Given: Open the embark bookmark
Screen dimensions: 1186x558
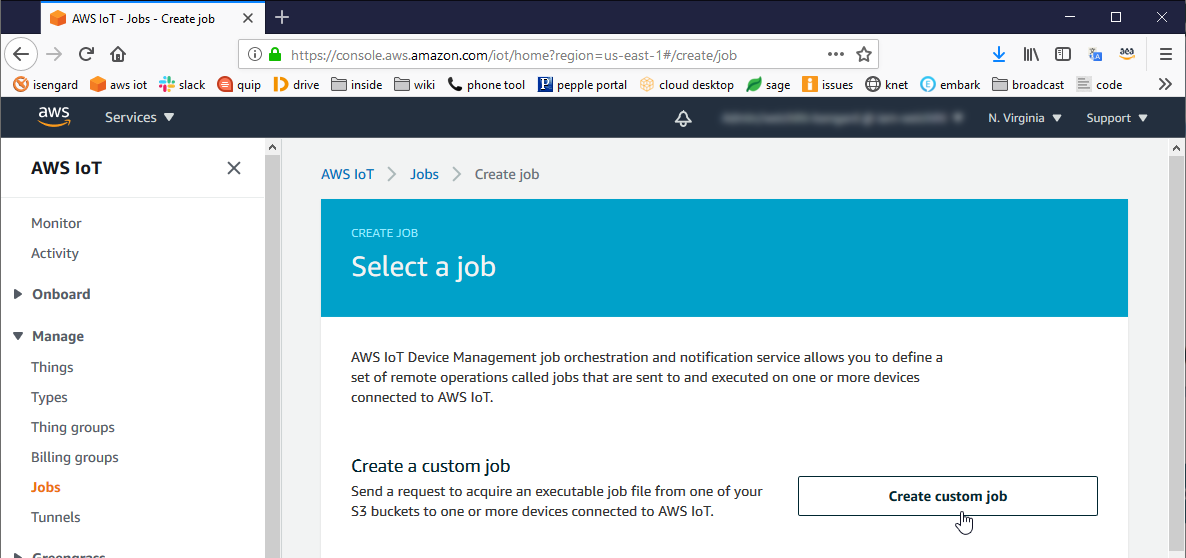Looking at the screenshot, I should pyautogui.click(x=950, y=85).
